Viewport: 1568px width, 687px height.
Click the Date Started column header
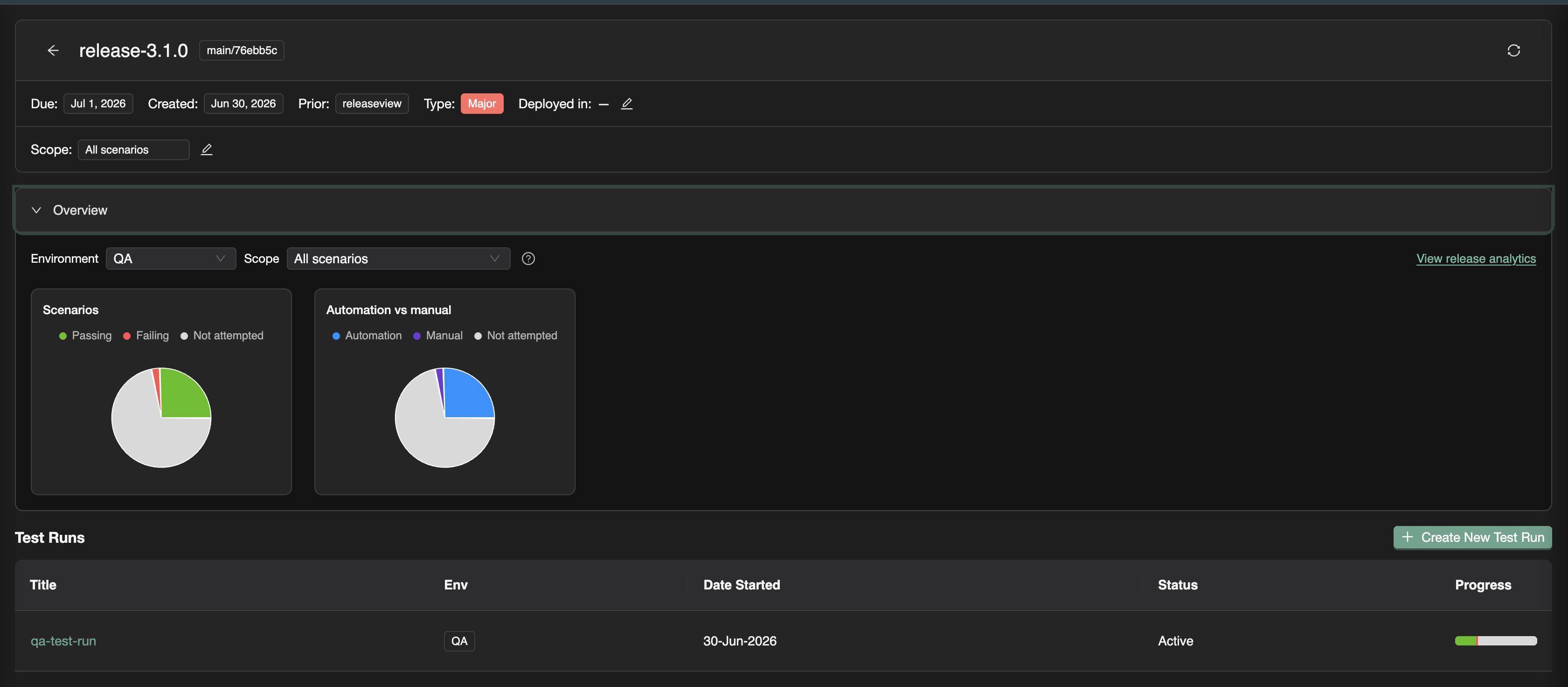pos(742,585)
